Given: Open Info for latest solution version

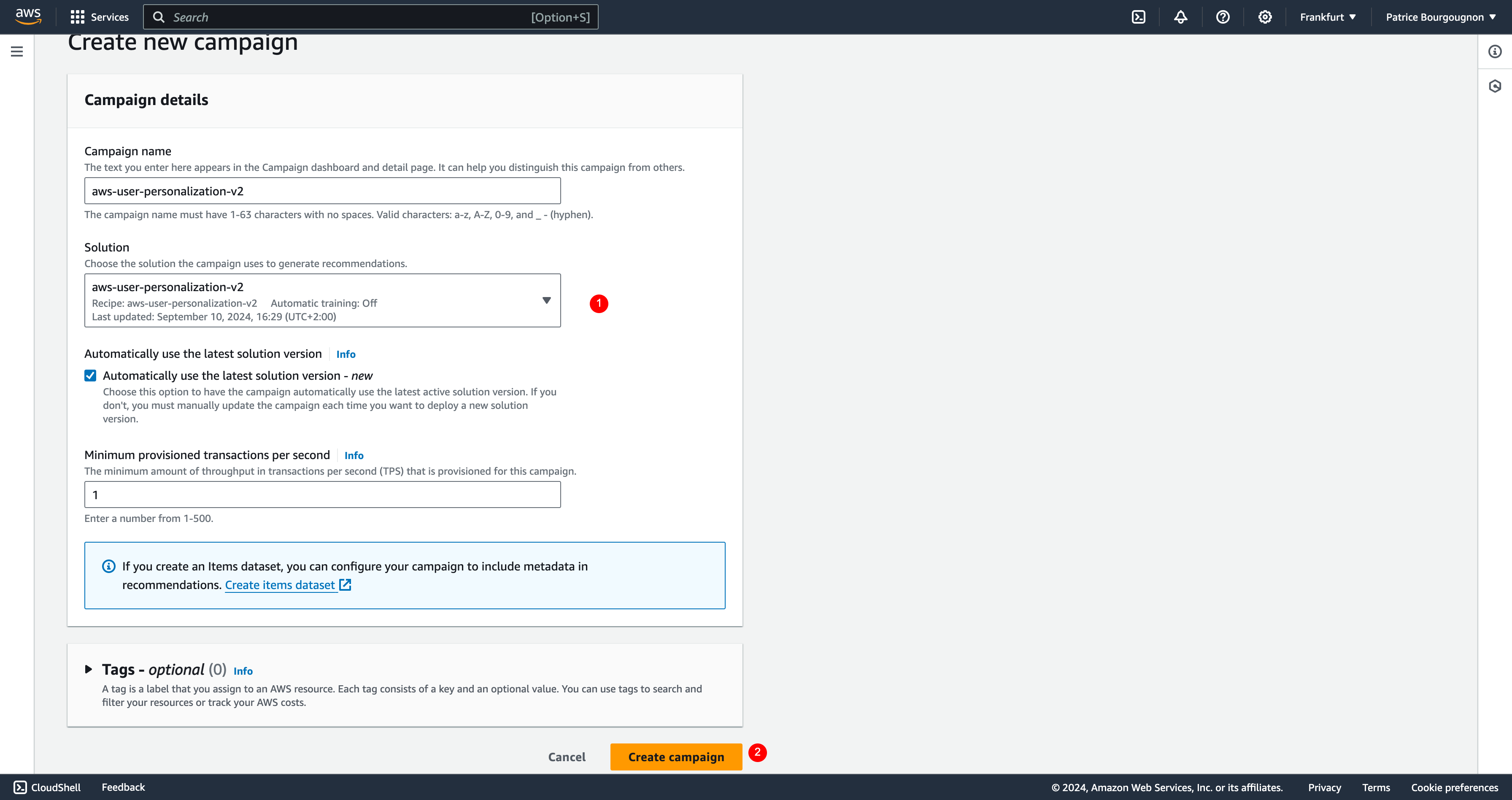Looking at the screenshot, I should [x=346, y=354].
